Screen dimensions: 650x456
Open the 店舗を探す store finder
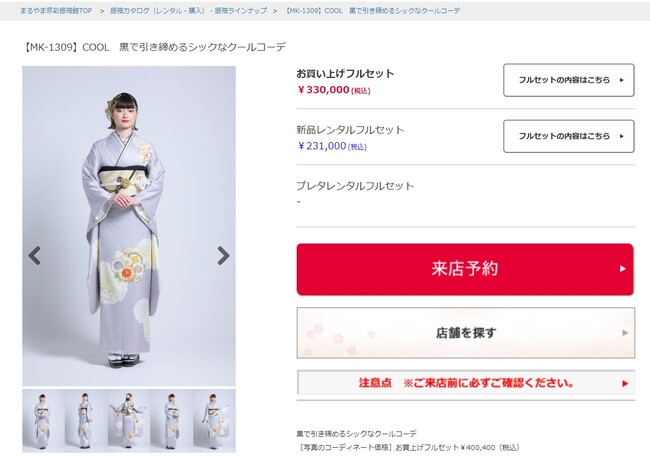[x=466, y=333]
